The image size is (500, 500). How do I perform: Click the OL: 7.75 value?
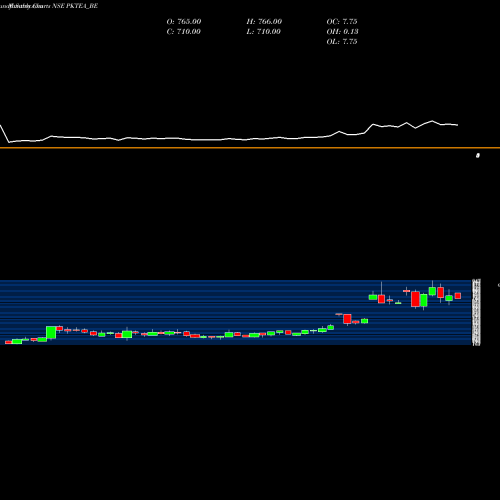342,42
